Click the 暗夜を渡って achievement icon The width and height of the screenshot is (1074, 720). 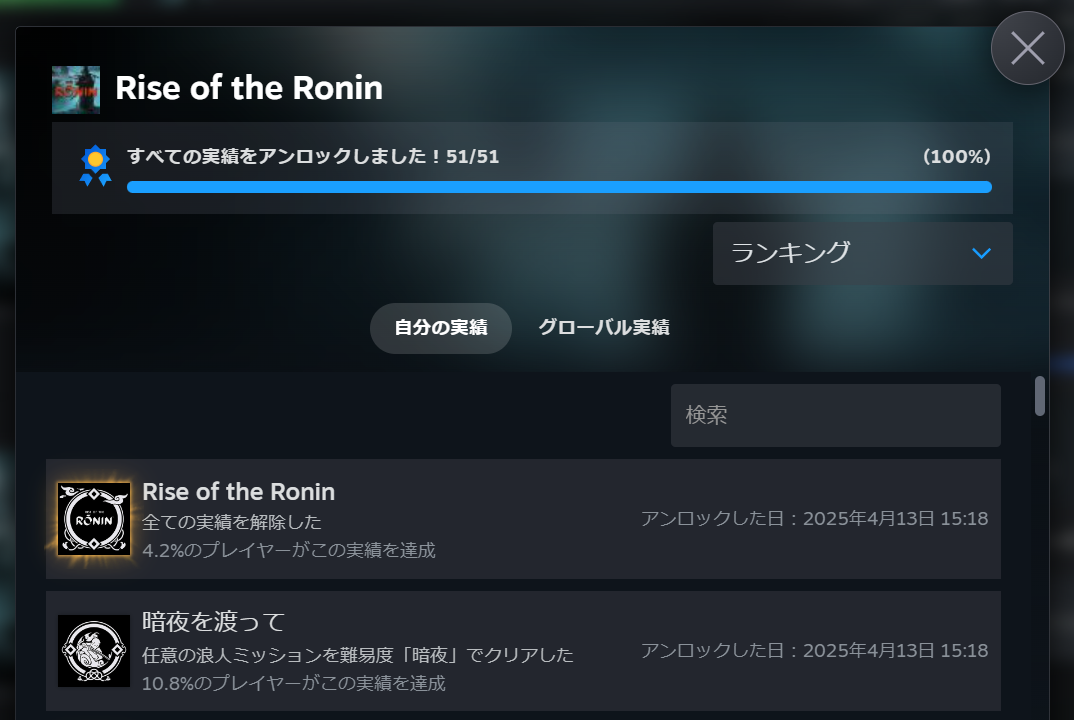coord(93,651)
